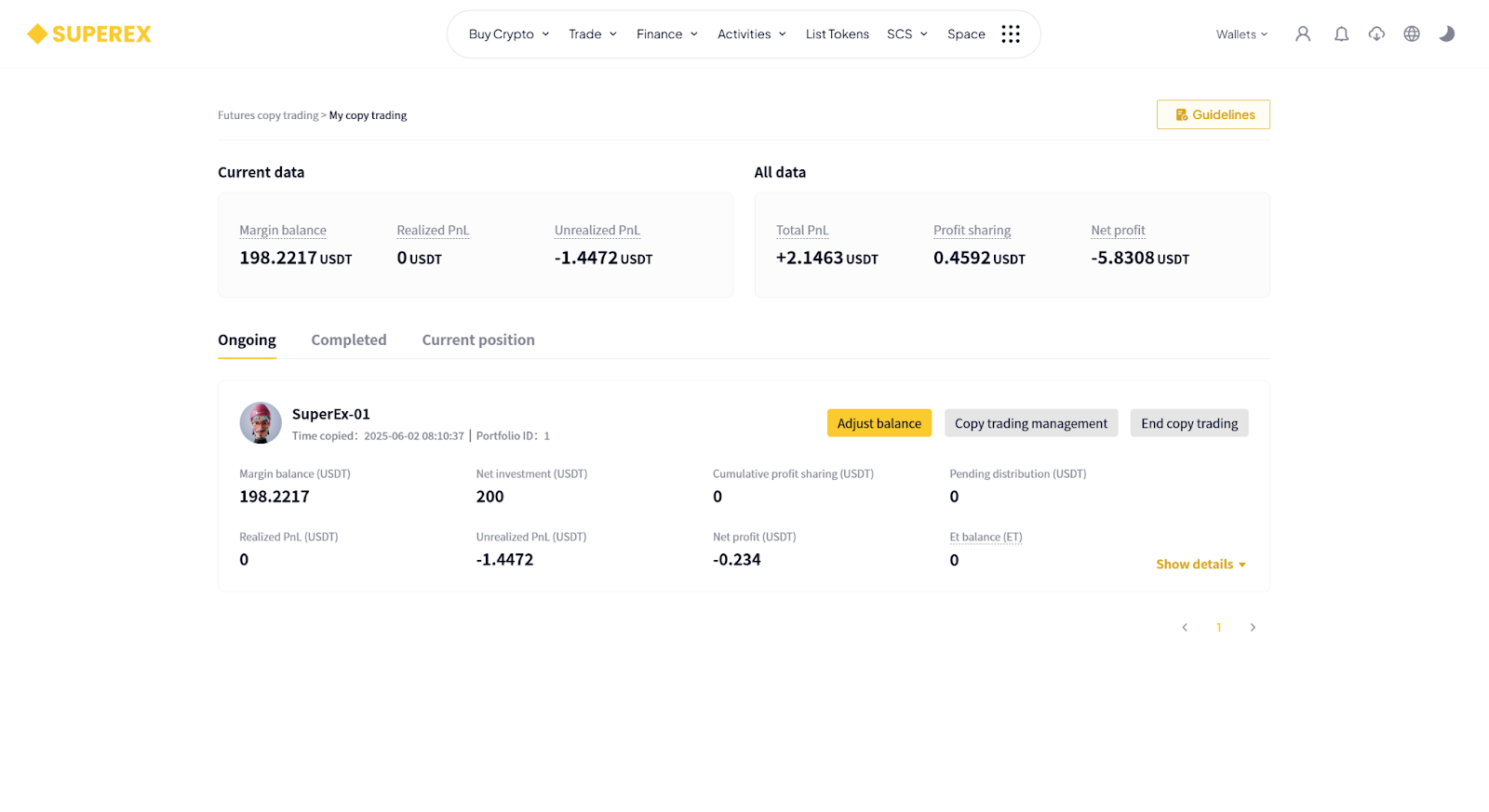
Task: Open the notifications bell icon
Action: 1341,34
